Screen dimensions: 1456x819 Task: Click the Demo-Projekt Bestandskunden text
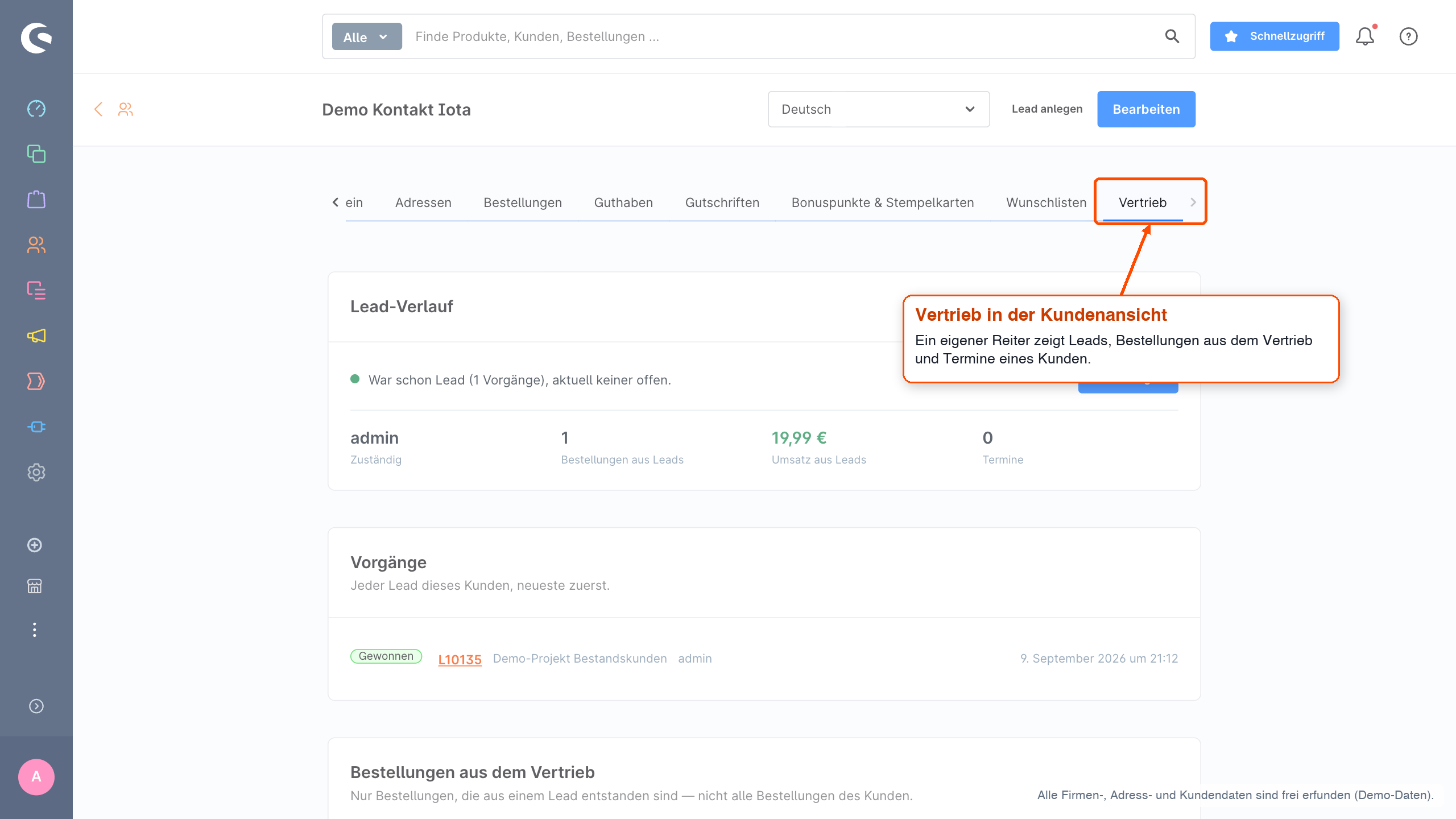(580, 659)
